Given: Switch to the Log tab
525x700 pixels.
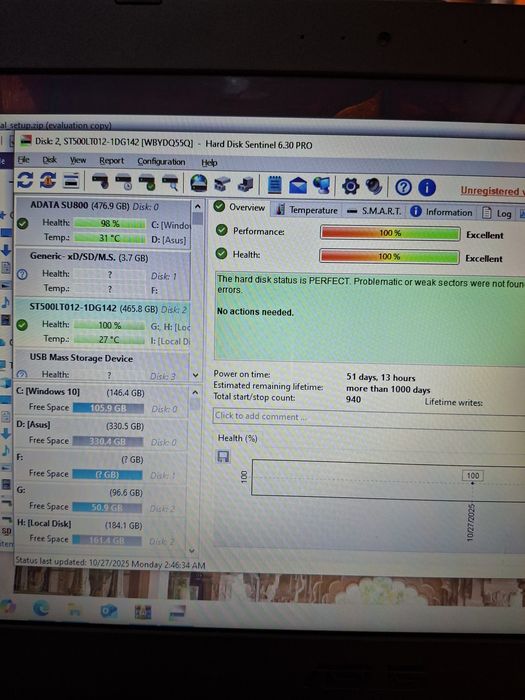Looking at the screenshot, I should click(497, 213).
